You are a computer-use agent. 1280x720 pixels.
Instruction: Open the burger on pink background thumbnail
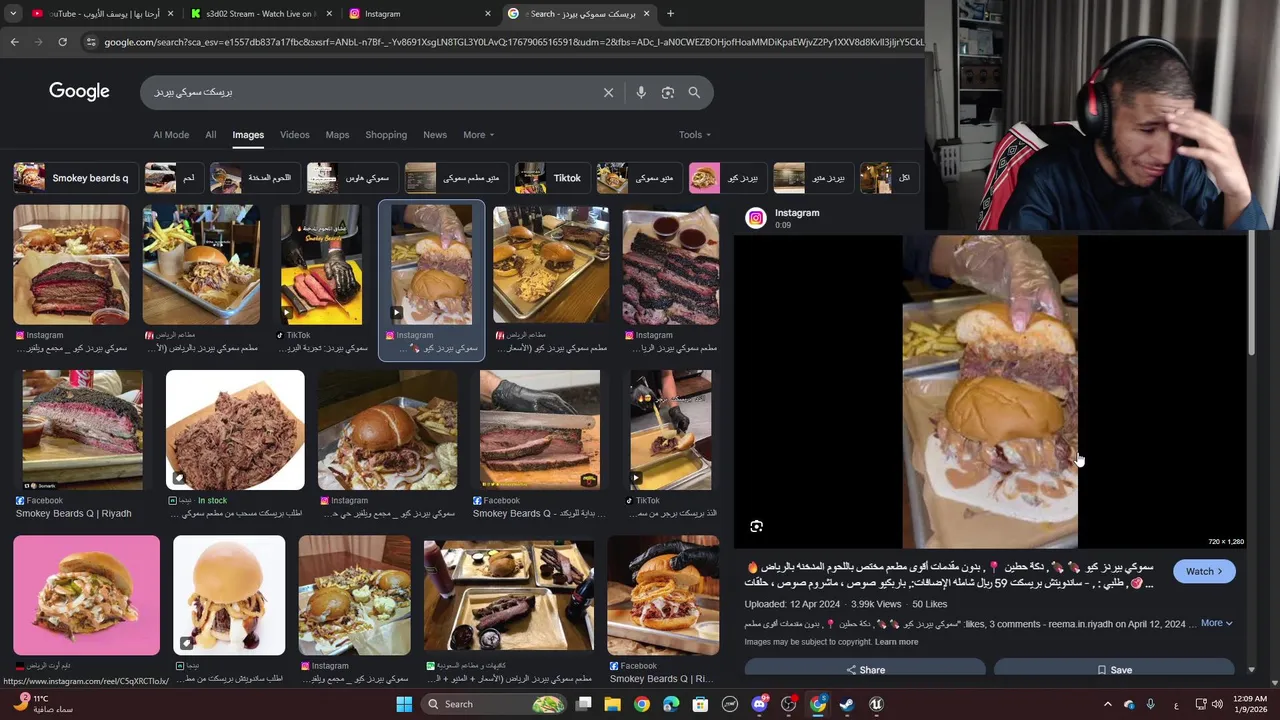86,595
